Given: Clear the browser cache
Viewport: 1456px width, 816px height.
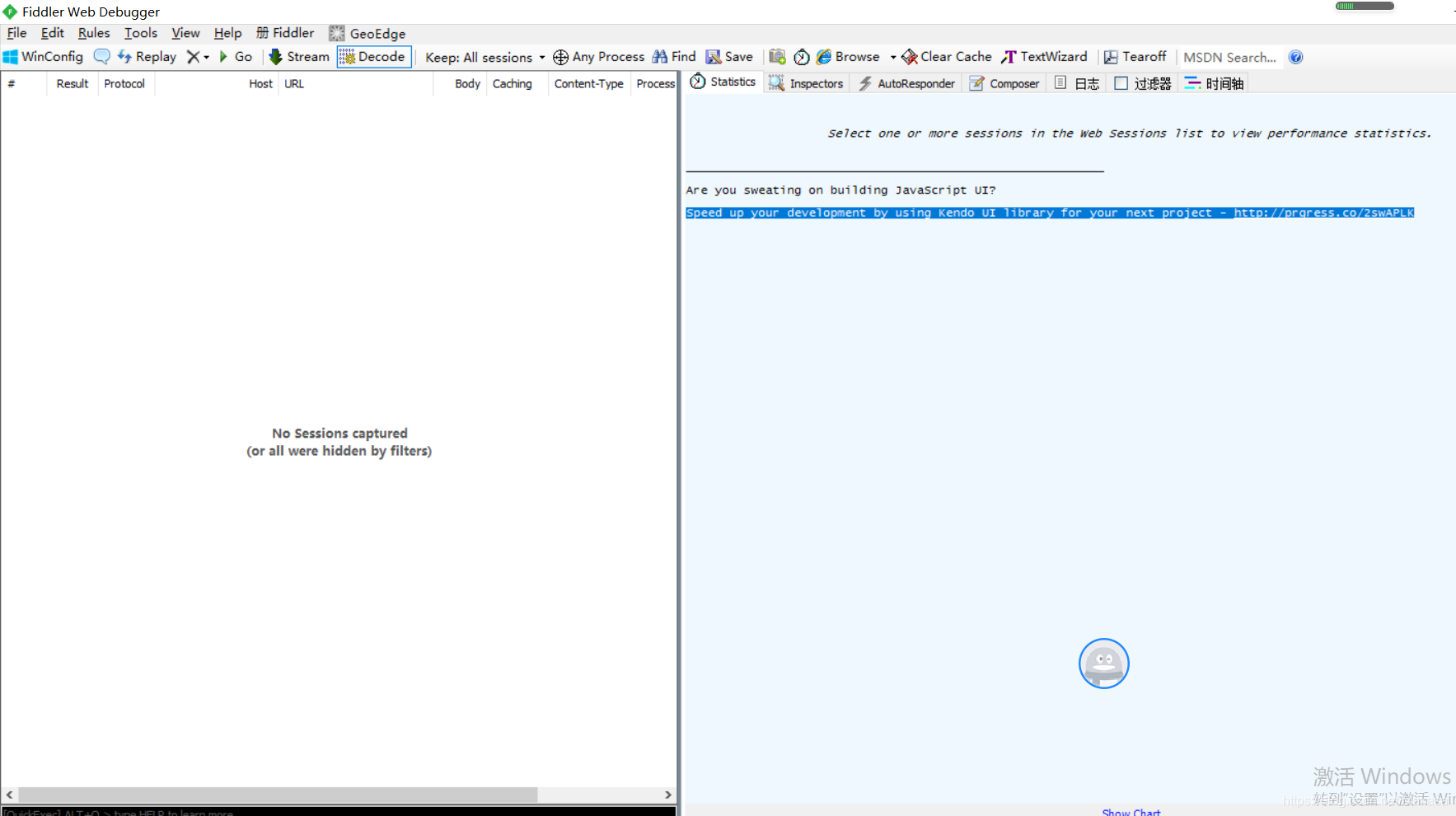Looking at the screenshot, I should pos(947,57).
